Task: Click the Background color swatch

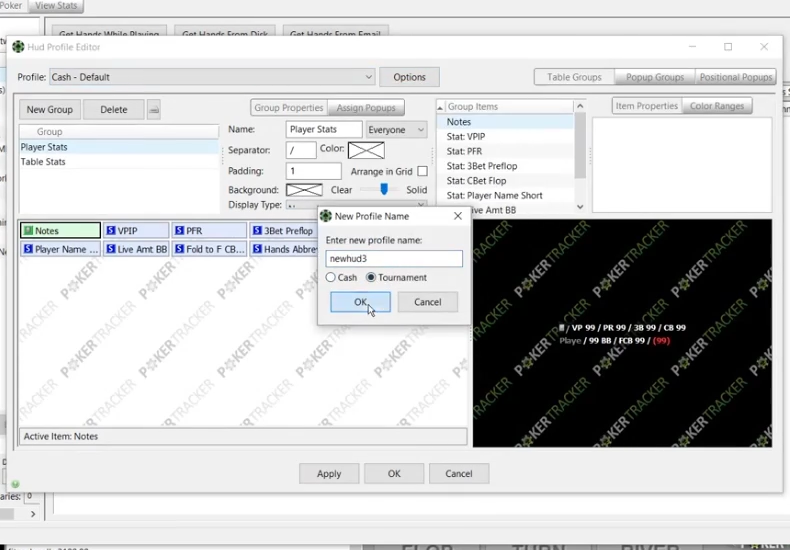Action: pos(304,190)
